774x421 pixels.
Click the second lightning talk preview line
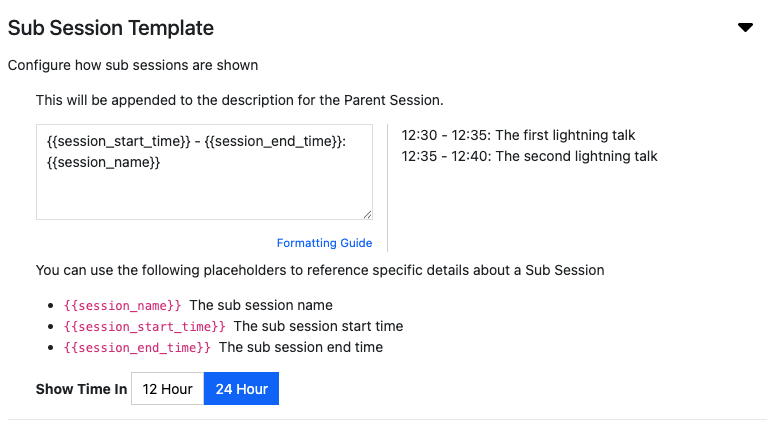tap(529, 156)
